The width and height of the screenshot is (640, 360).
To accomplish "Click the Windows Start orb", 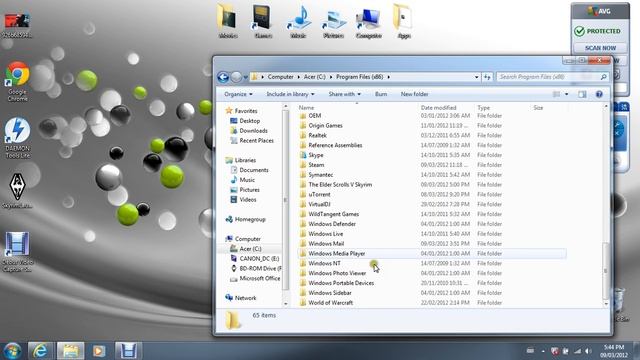I will (x=12, y=351).
